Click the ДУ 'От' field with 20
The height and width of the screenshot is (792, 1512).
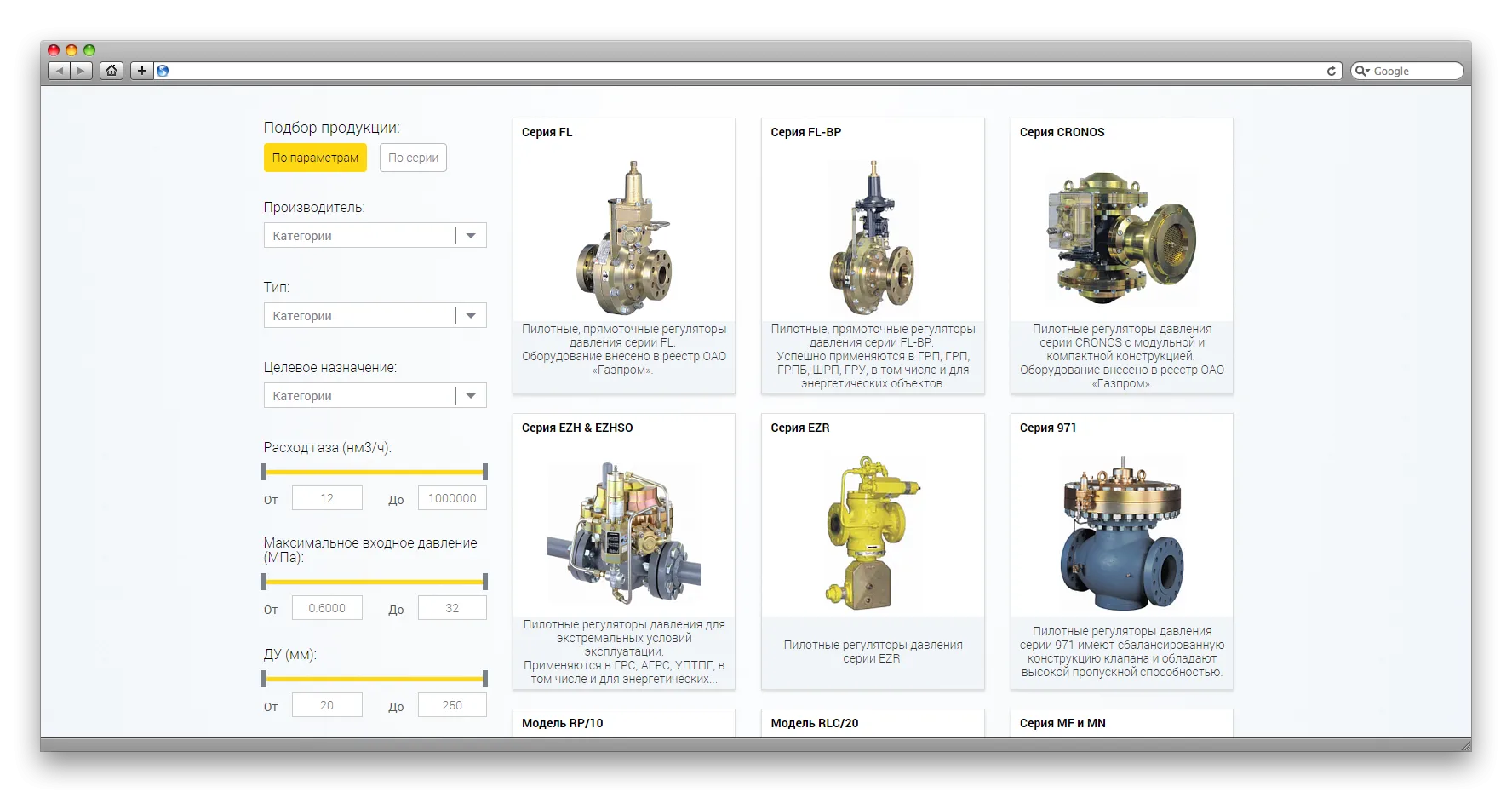[x=327, y=705]
